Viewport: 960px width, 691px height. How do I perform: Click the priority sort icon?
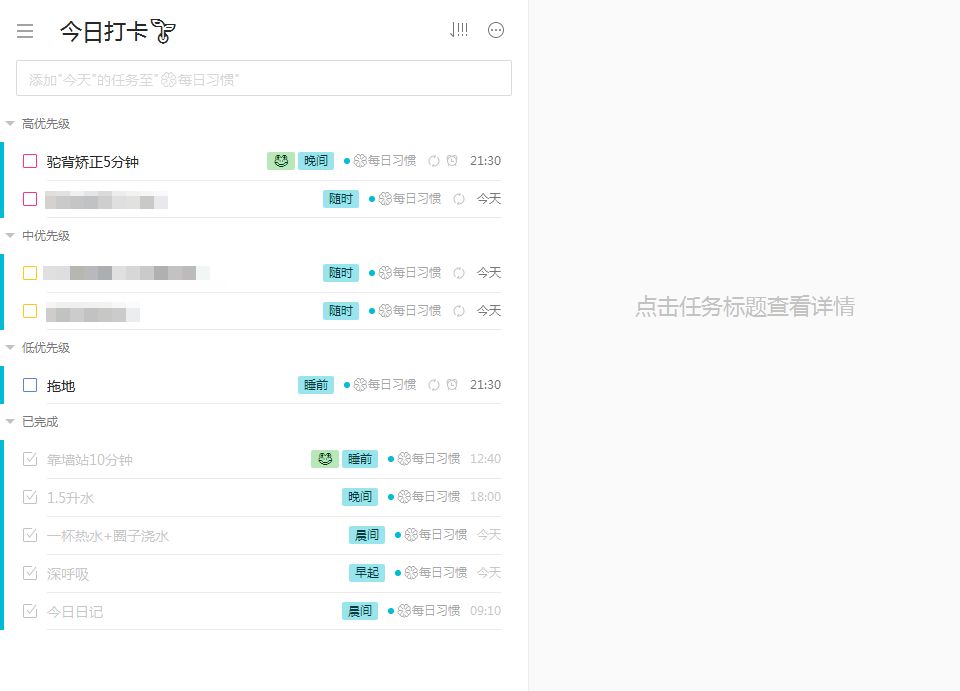pos(459,30)
